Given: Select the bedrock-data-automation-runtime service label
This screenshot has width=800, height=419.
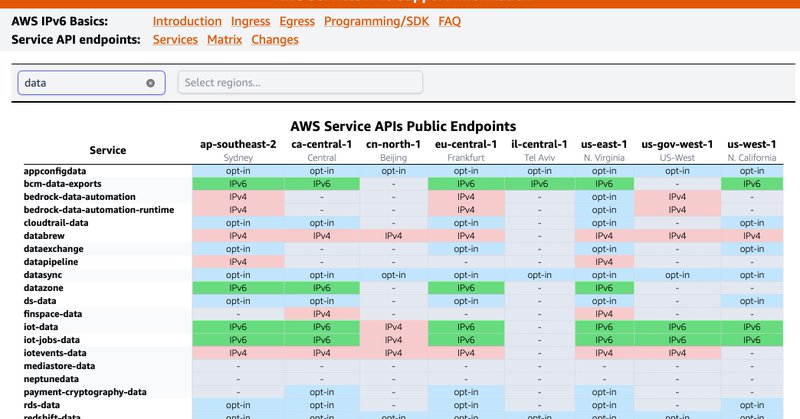Looking at the screenshot, I should point(99,210).
